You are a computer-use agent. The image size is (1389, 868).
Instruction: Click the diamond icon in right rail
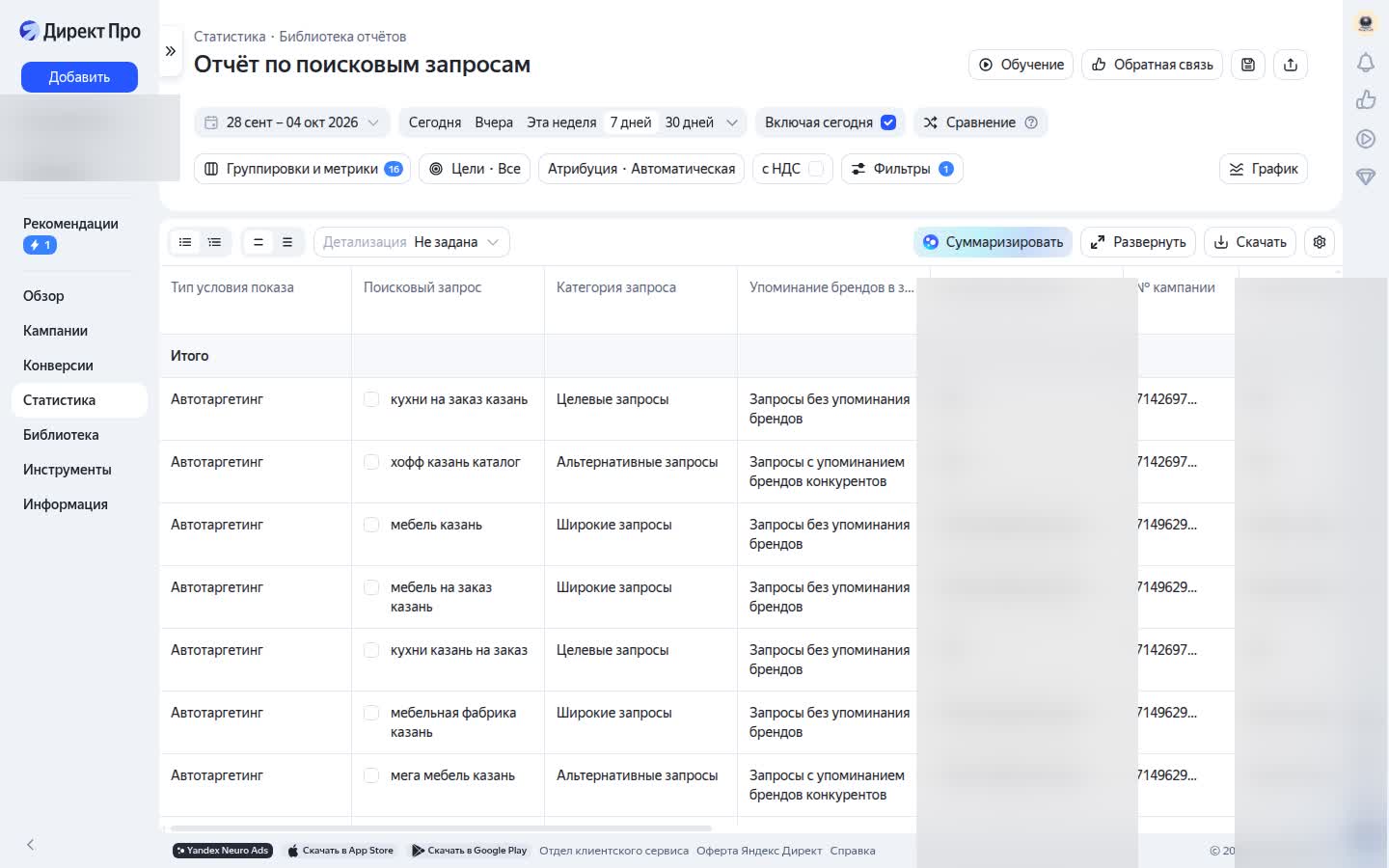point(1365,177)
